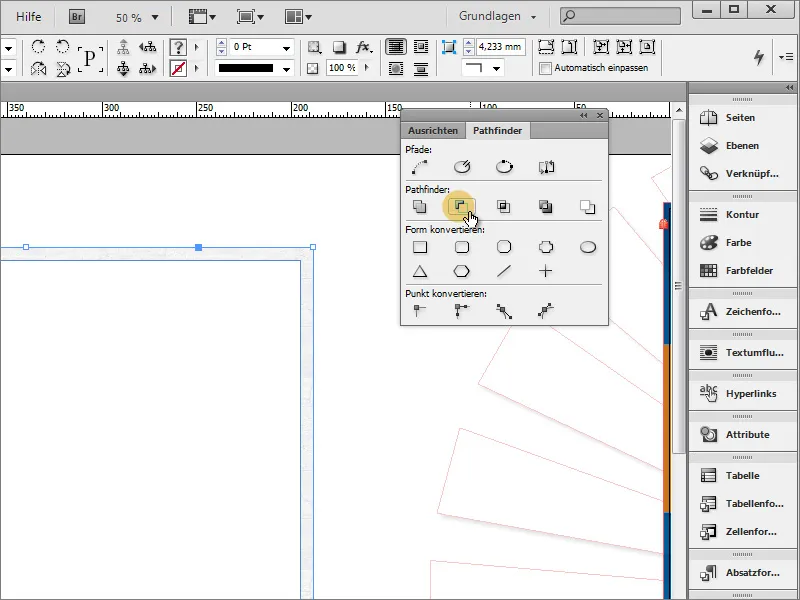Open stroke weight 0 Pt dropdown
Image resolution: width=800 pixels, height=600 pixels.
(286, 48)
